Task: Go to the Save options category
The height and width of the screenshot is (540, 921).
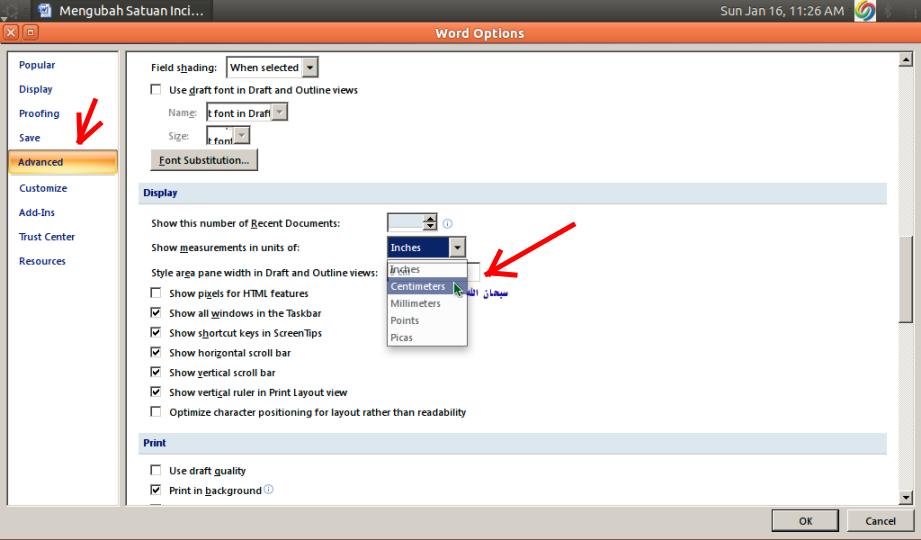Action: click(29, 137)
